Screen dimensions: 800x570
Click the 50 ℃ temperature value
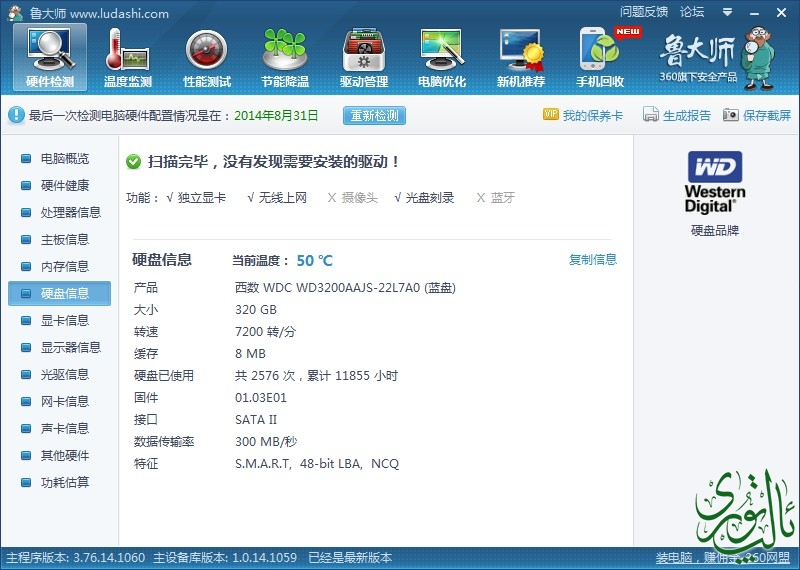click(x=314, y=261)
